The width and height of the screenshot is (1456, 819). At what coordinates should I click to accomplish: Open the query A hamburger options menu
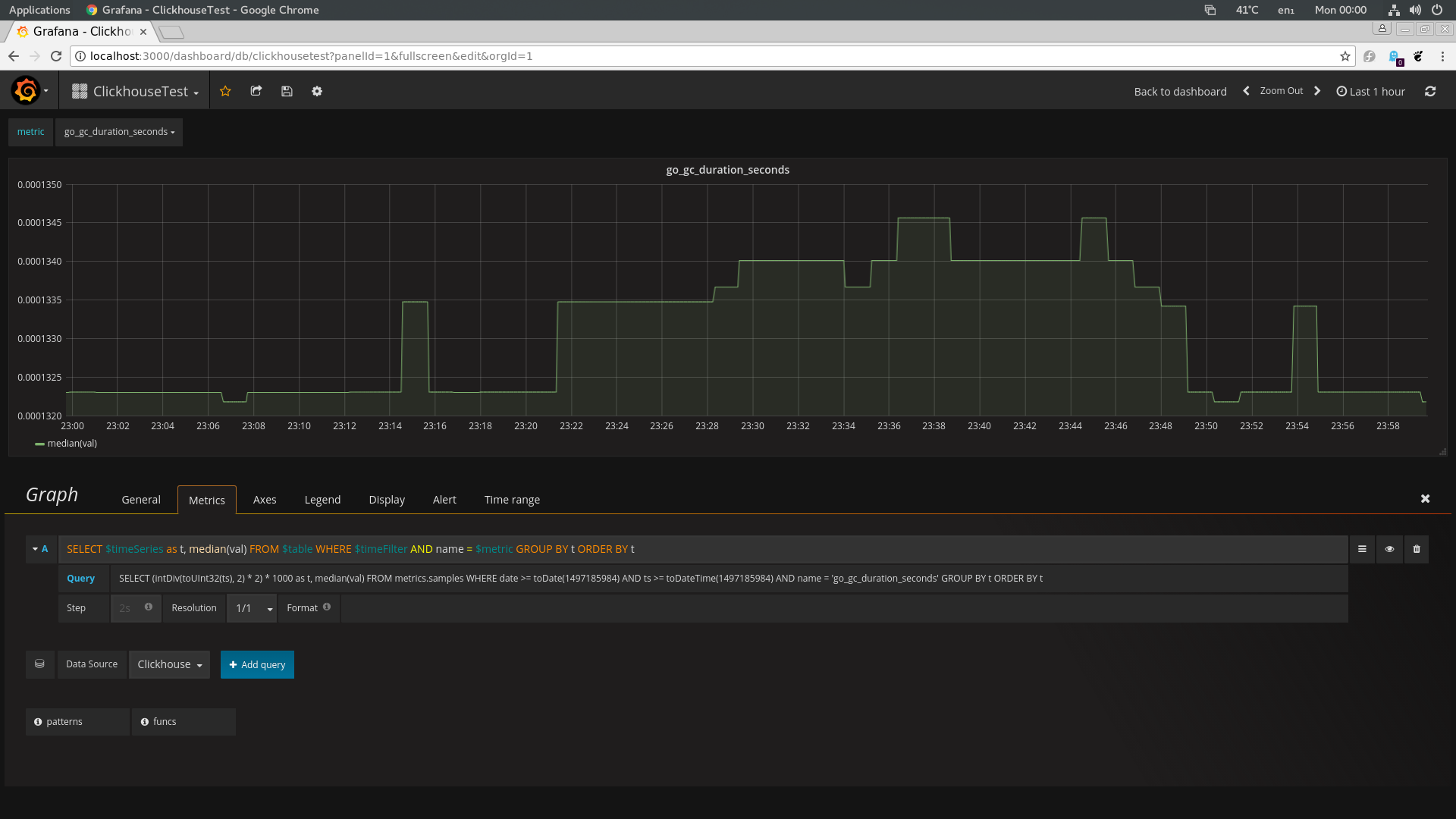coord(1362,549)
